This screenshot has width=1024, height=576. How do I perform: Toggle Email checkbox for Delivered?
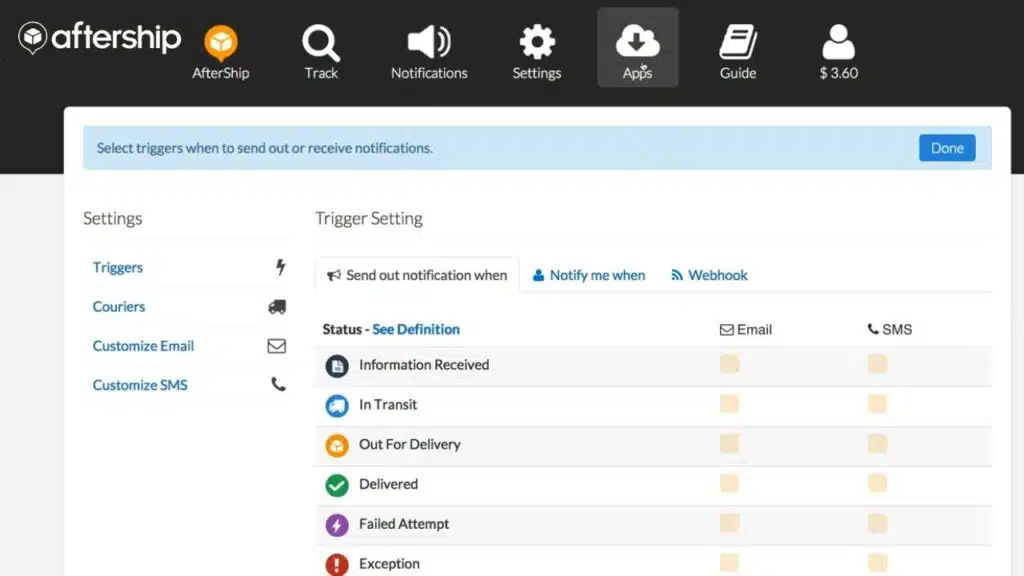pyautogui.click(x=729, y=484)
